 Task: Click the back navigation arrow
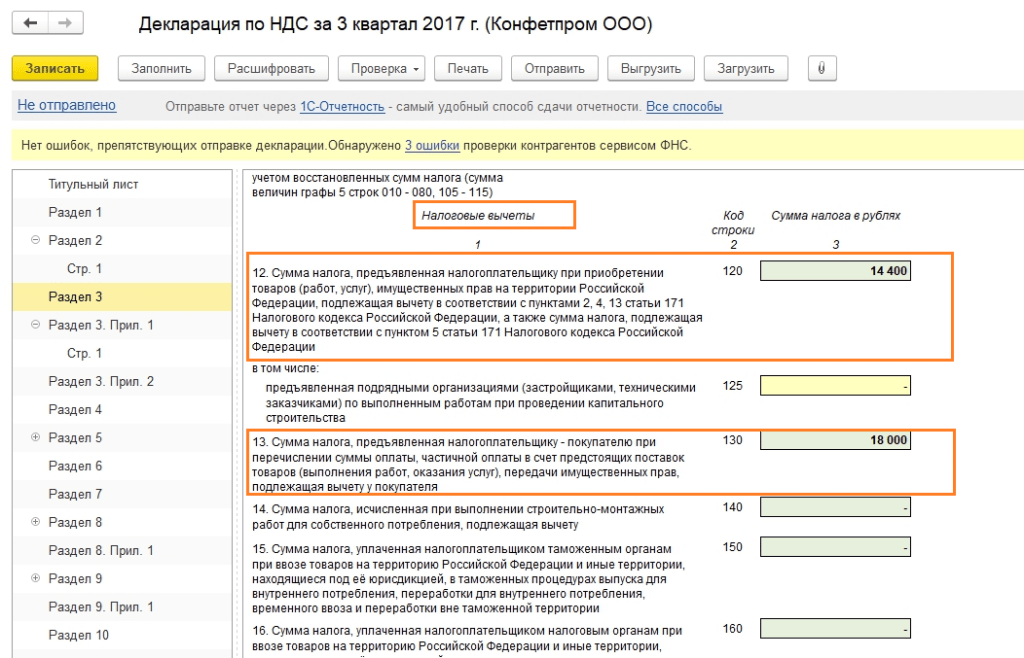[30, 23]
